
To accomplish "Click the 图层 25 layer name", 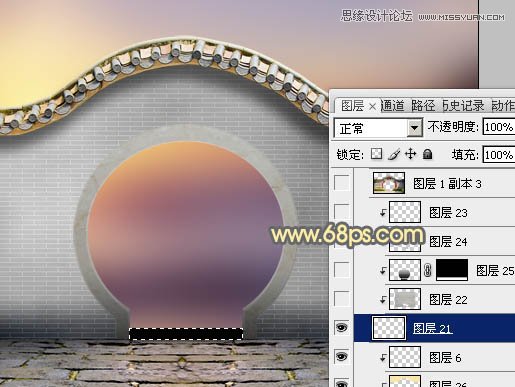I will [x=495, y=271].
